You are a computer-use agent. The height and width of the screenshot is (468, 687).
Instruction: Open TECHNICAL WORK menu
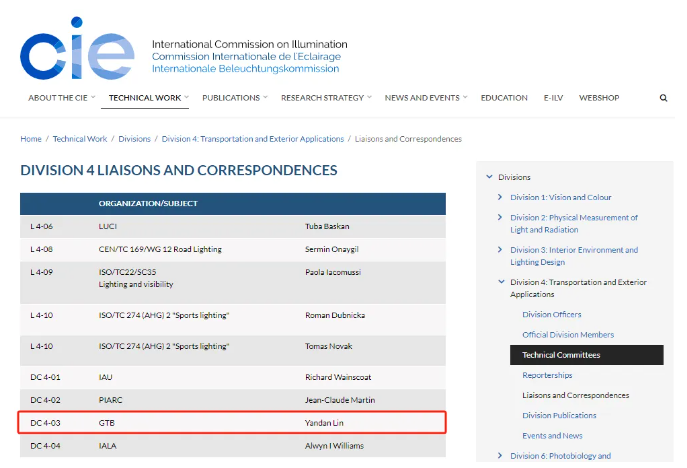click(145, 98)
